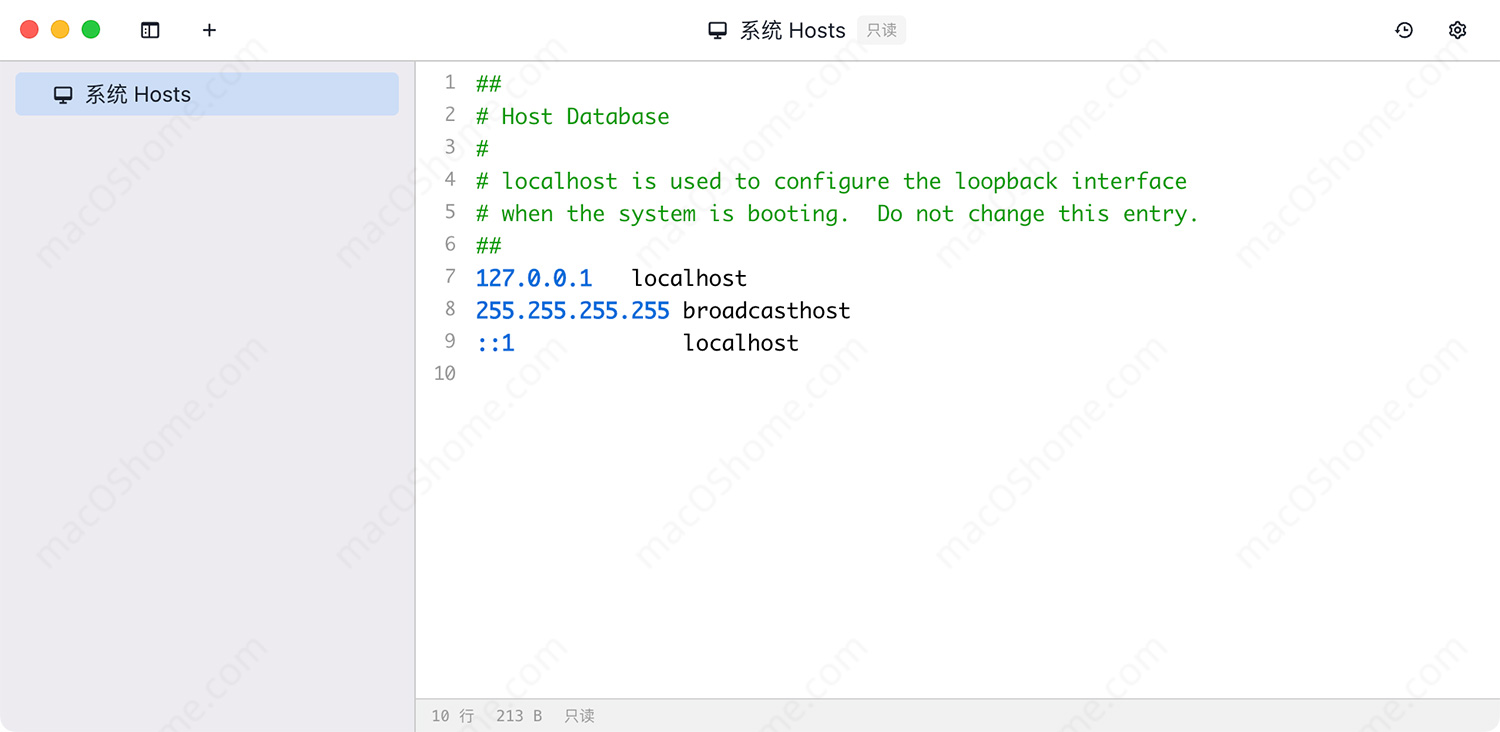Click the 系统 Hosts title text
The image size is (1500, 732).
(x=792, y=31)
